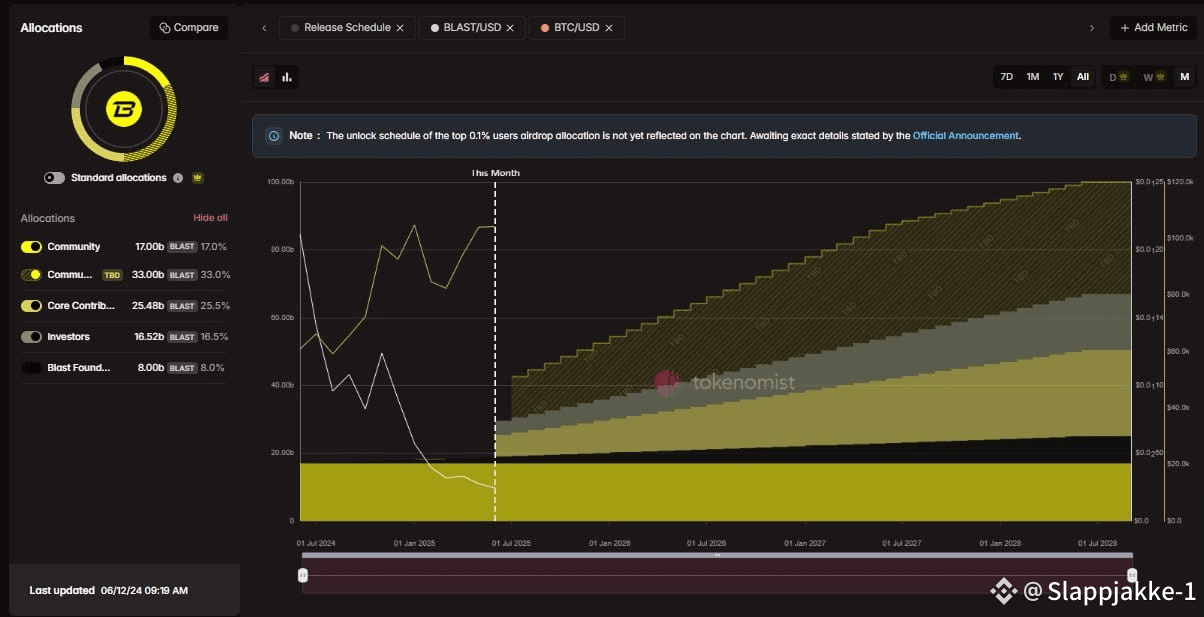The height and width of the screenshot is (617, 1204).
Task: Remove the BTC/USD metric
Action: click(610, 28)
